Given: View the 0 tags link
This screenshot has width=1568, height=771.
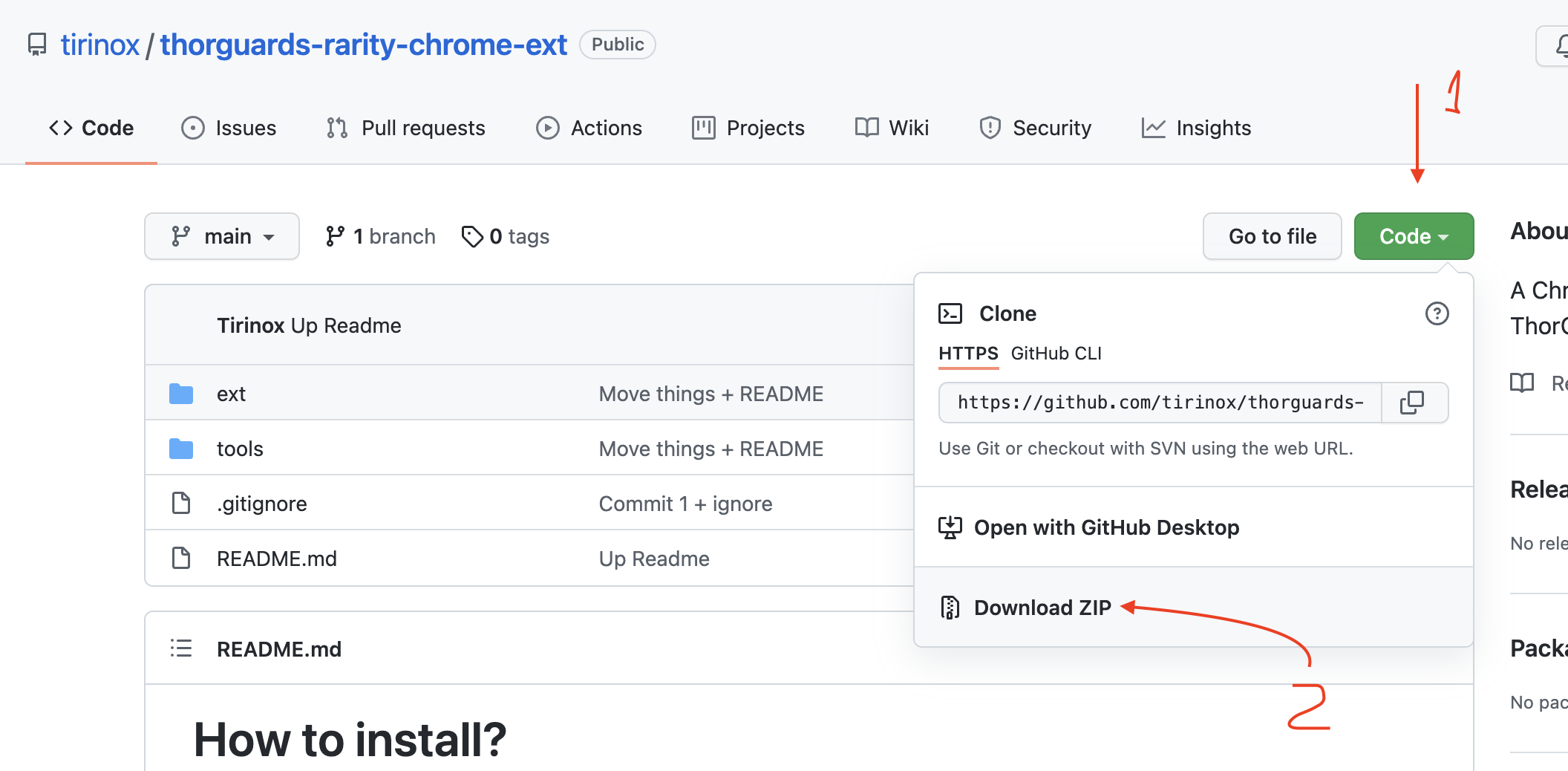Looking at the screenshot, I should pos(505,236).
